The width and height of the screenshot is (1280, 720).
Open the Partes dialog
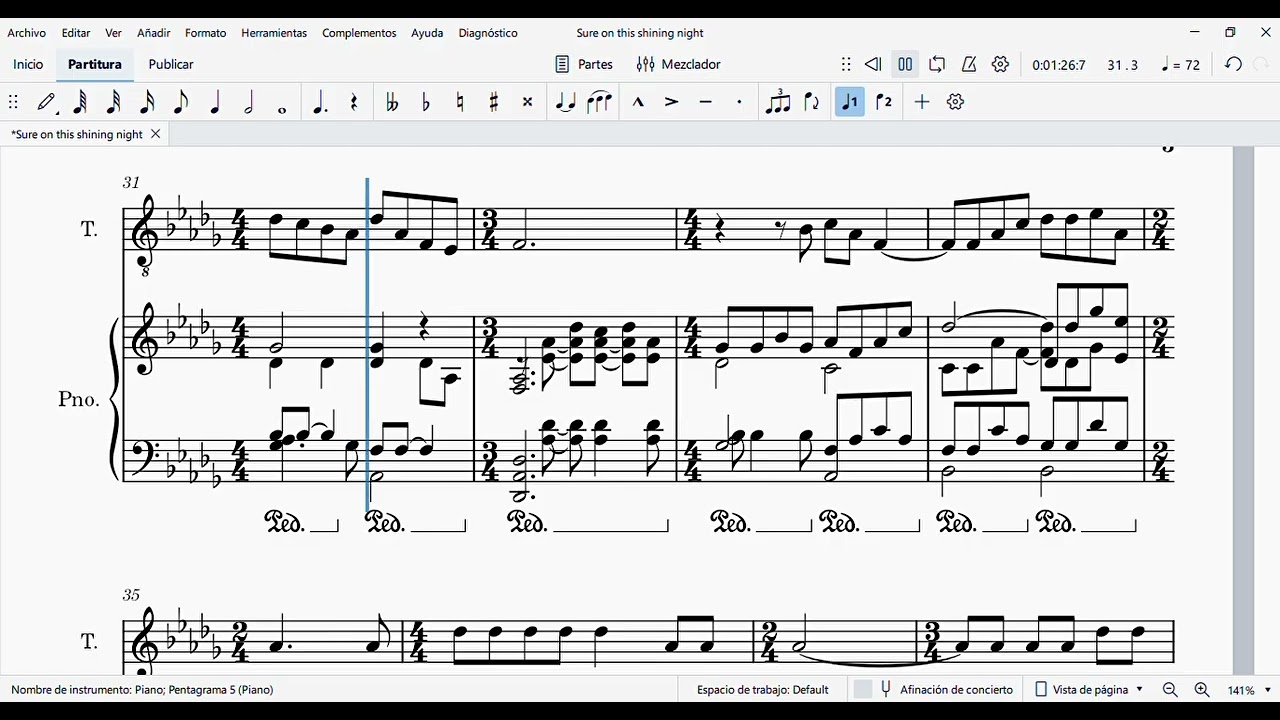click(x=584, y=64)
